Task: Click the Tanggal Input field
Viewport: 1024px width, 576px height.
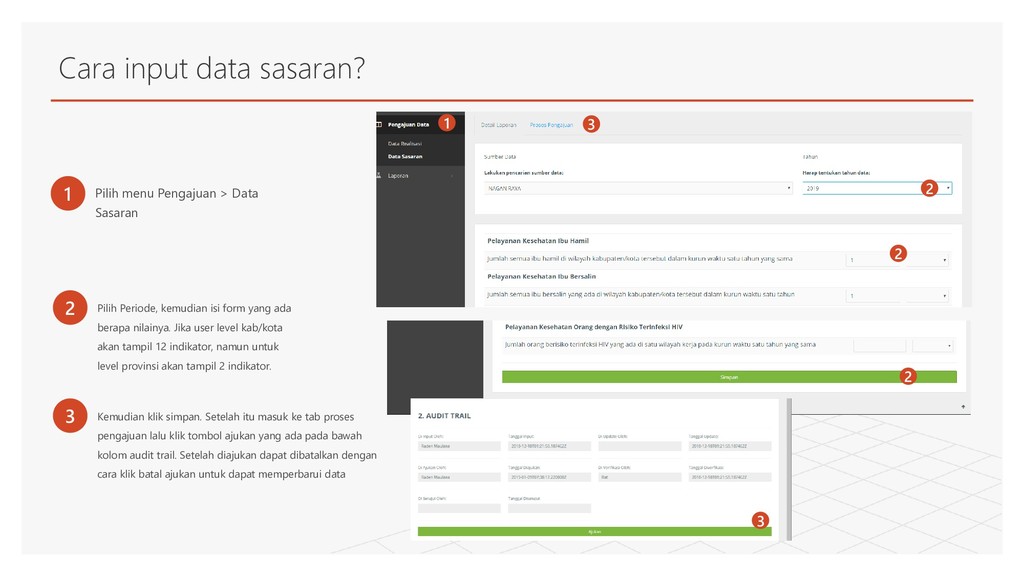Action: click(x=549, y=446)
